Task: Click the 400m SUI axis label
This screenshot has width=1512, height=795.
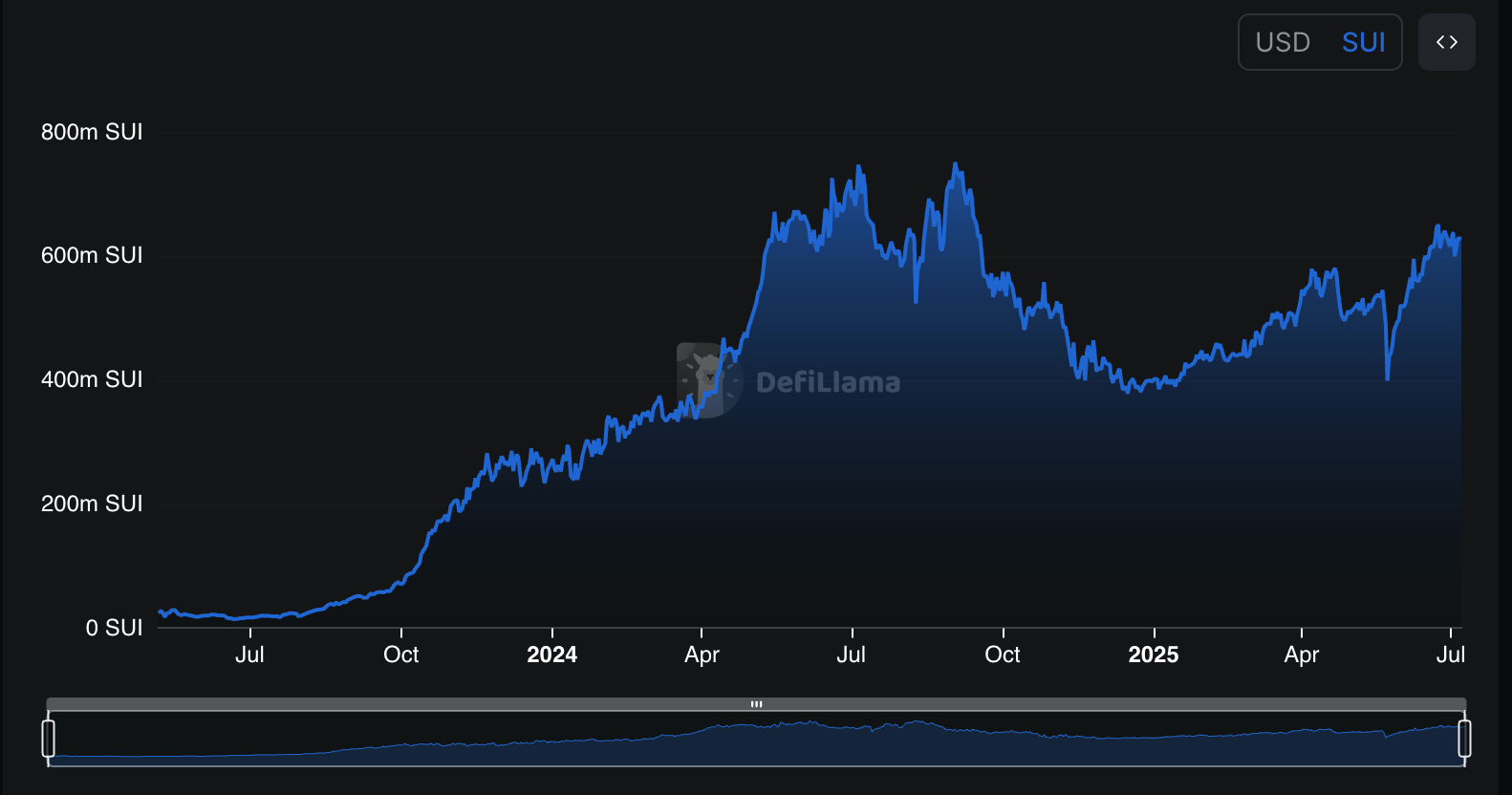Action: pos(92,379)
